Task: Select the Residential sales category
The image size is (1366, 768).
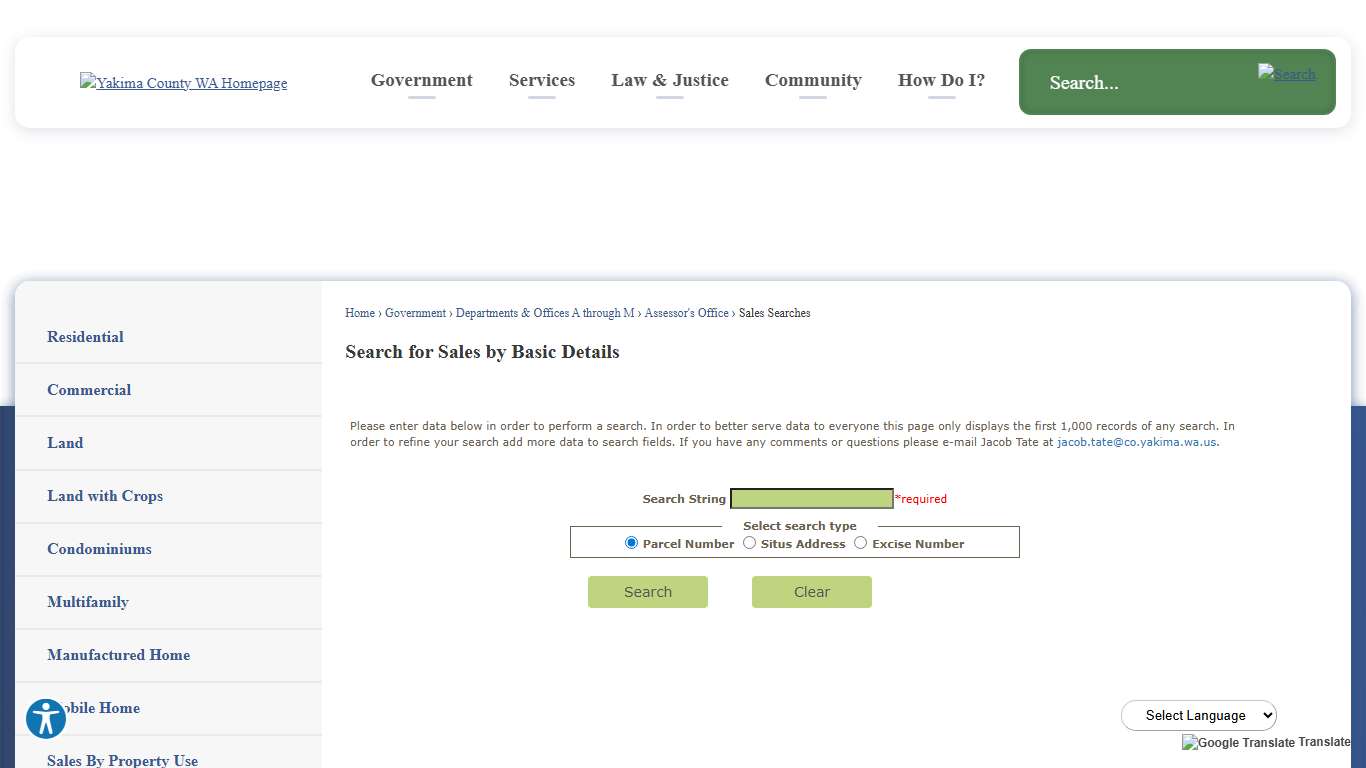Action: click(85, 337)
